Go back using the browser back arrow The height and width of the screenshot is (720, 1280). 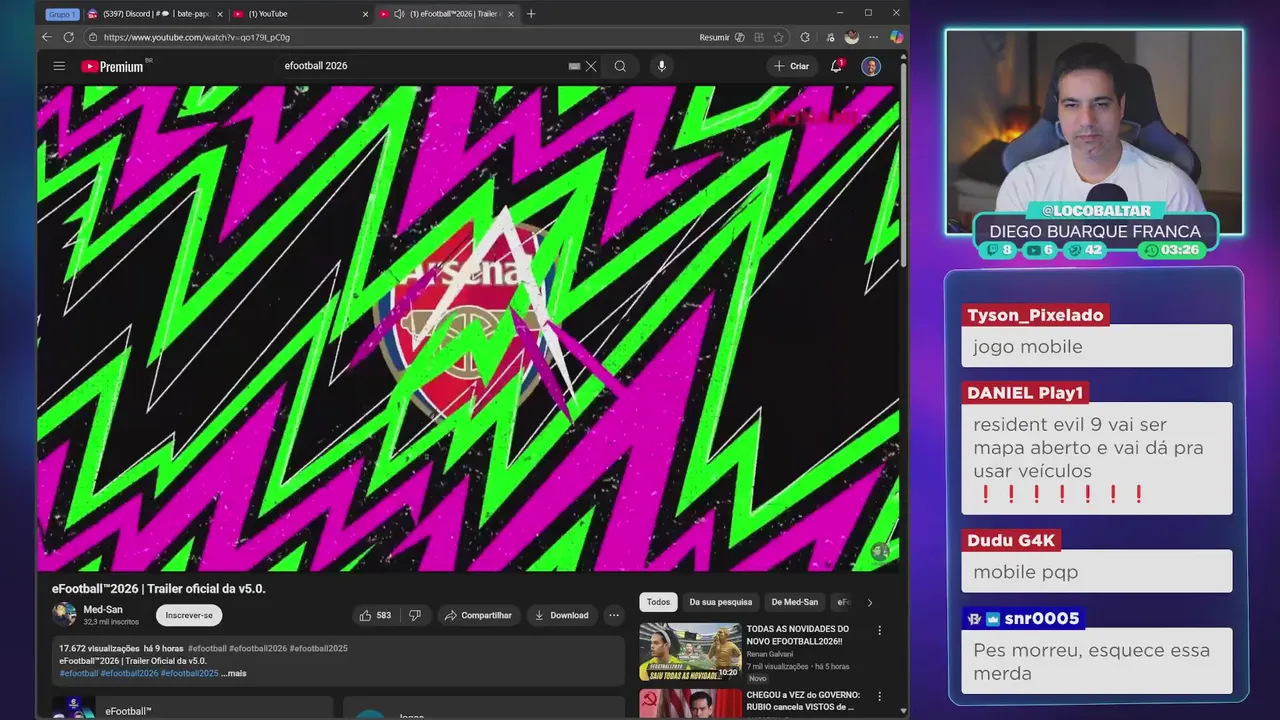point(46,37)
